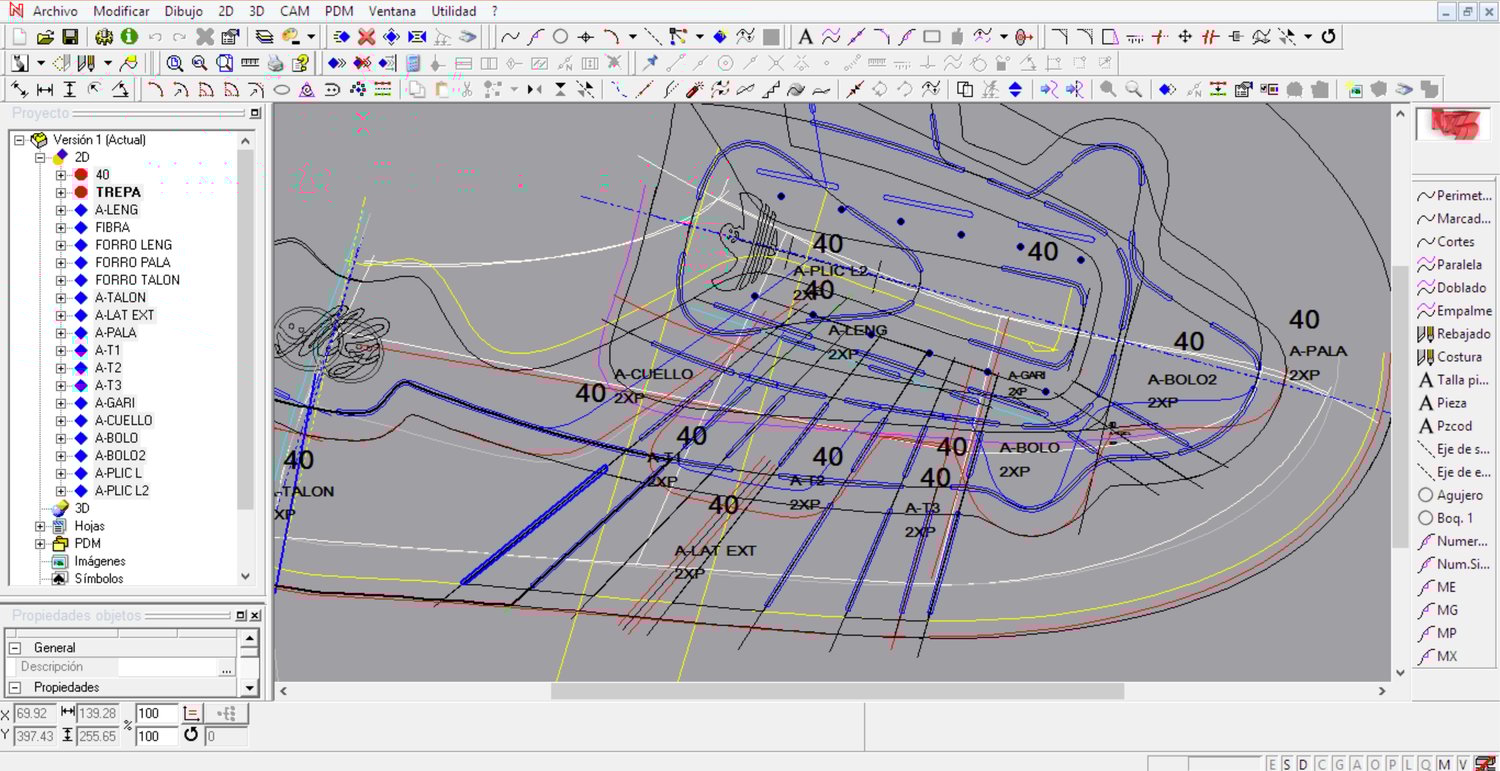Collapse the General properties section
Viewport: 1500px width, 771px height.
[x=16, y=648]
